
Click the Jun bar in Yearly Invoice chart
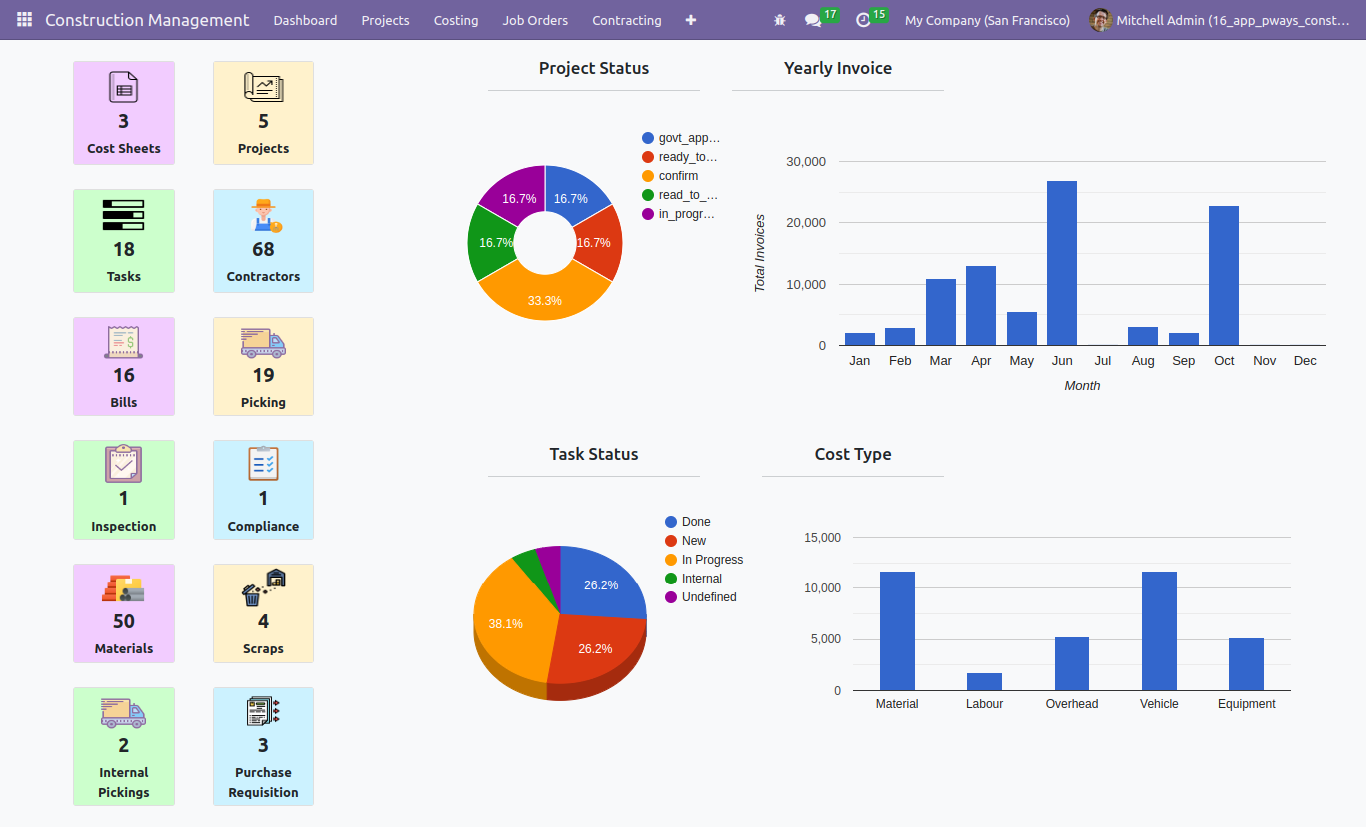1062,263
